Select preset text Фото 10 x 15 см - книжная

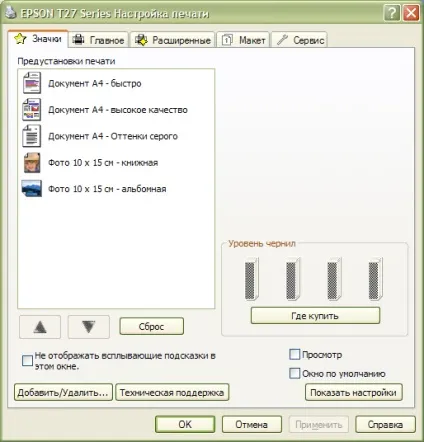(103, 163)
